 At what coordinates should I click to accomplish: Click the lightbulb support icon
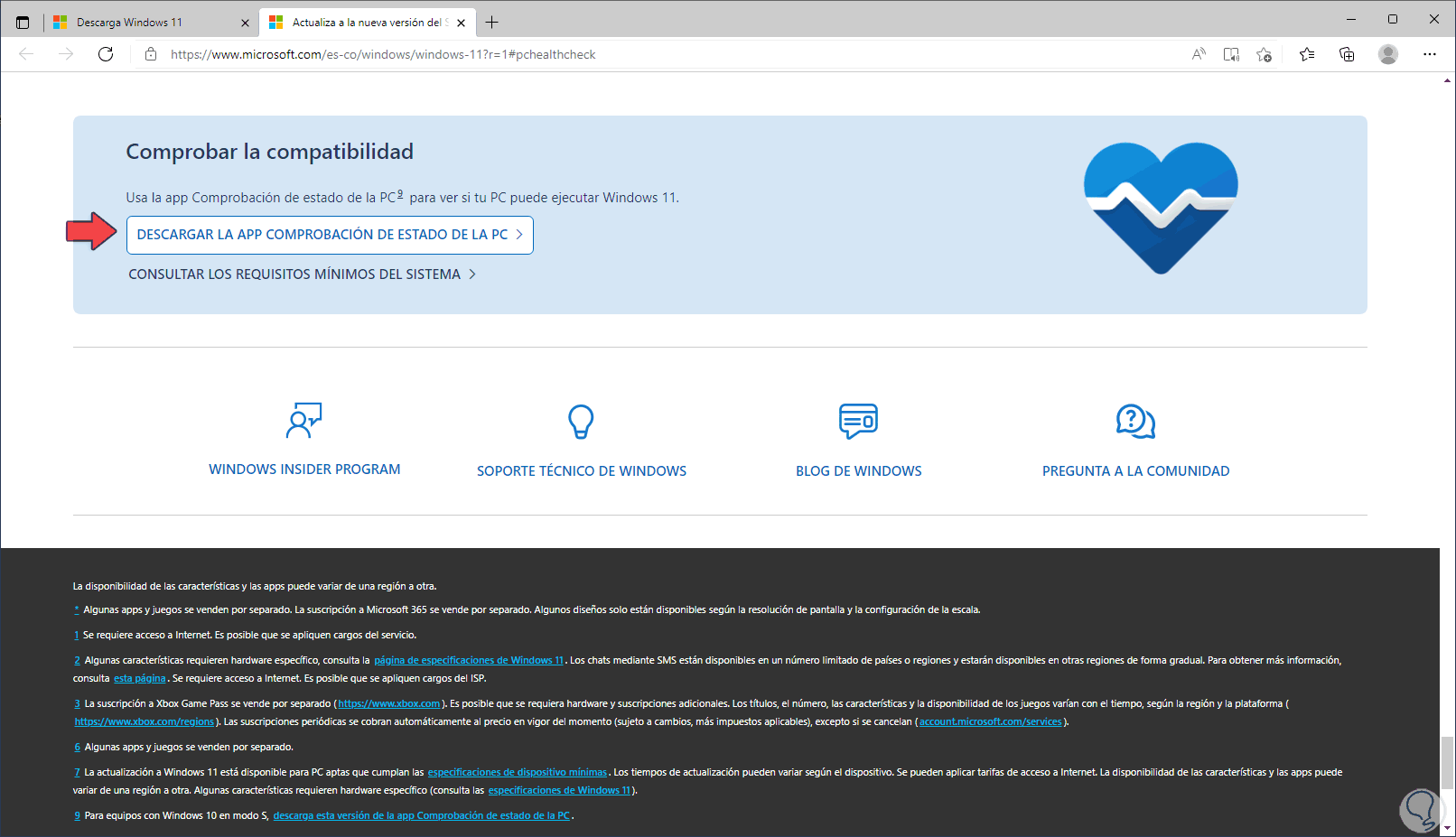581,421
